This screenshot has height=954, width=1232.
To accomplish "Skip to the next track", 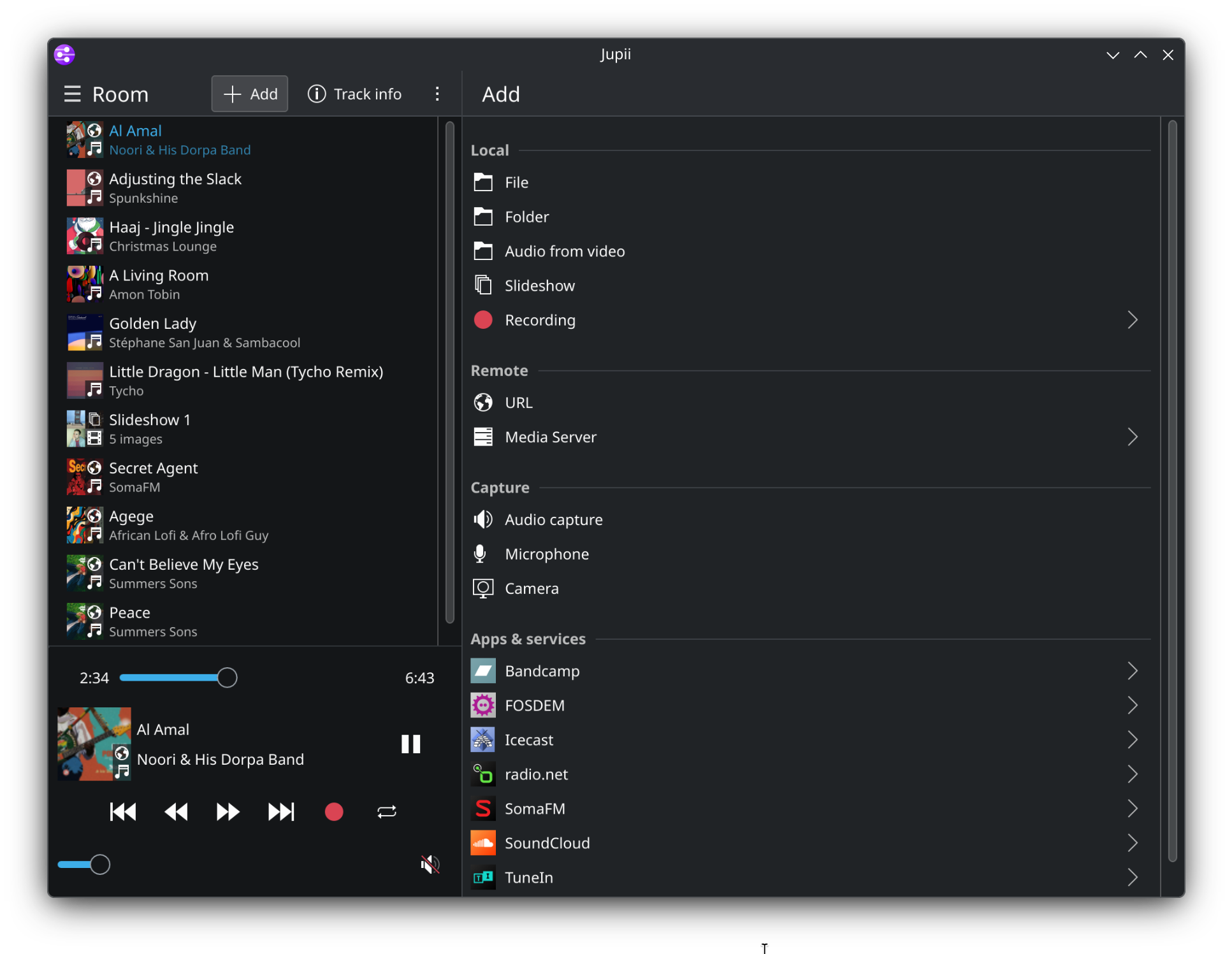I will coord(280,811).
